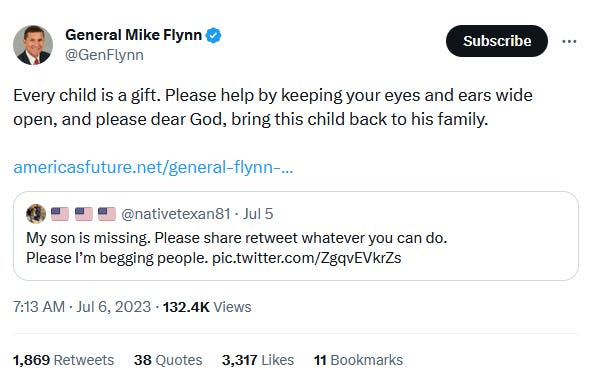Click the third American flag emoji
This screenshot has height=379, width=592.
point(107,214)
